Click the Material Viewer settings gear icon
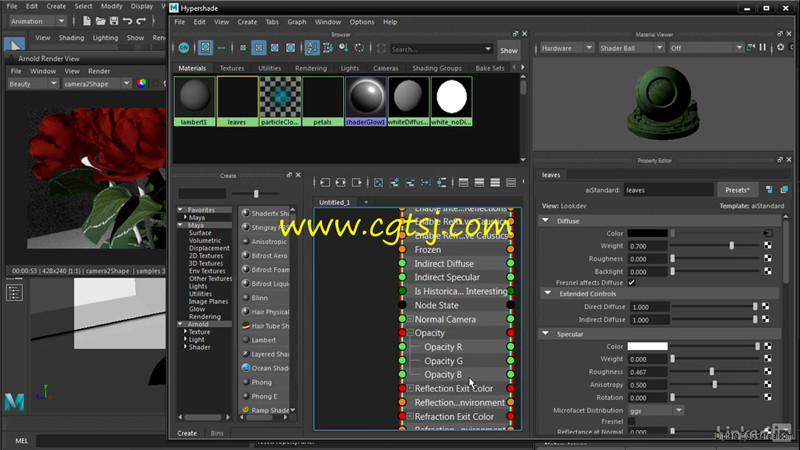The height and width of the screenshot is (450, 800). pos(781,47)
